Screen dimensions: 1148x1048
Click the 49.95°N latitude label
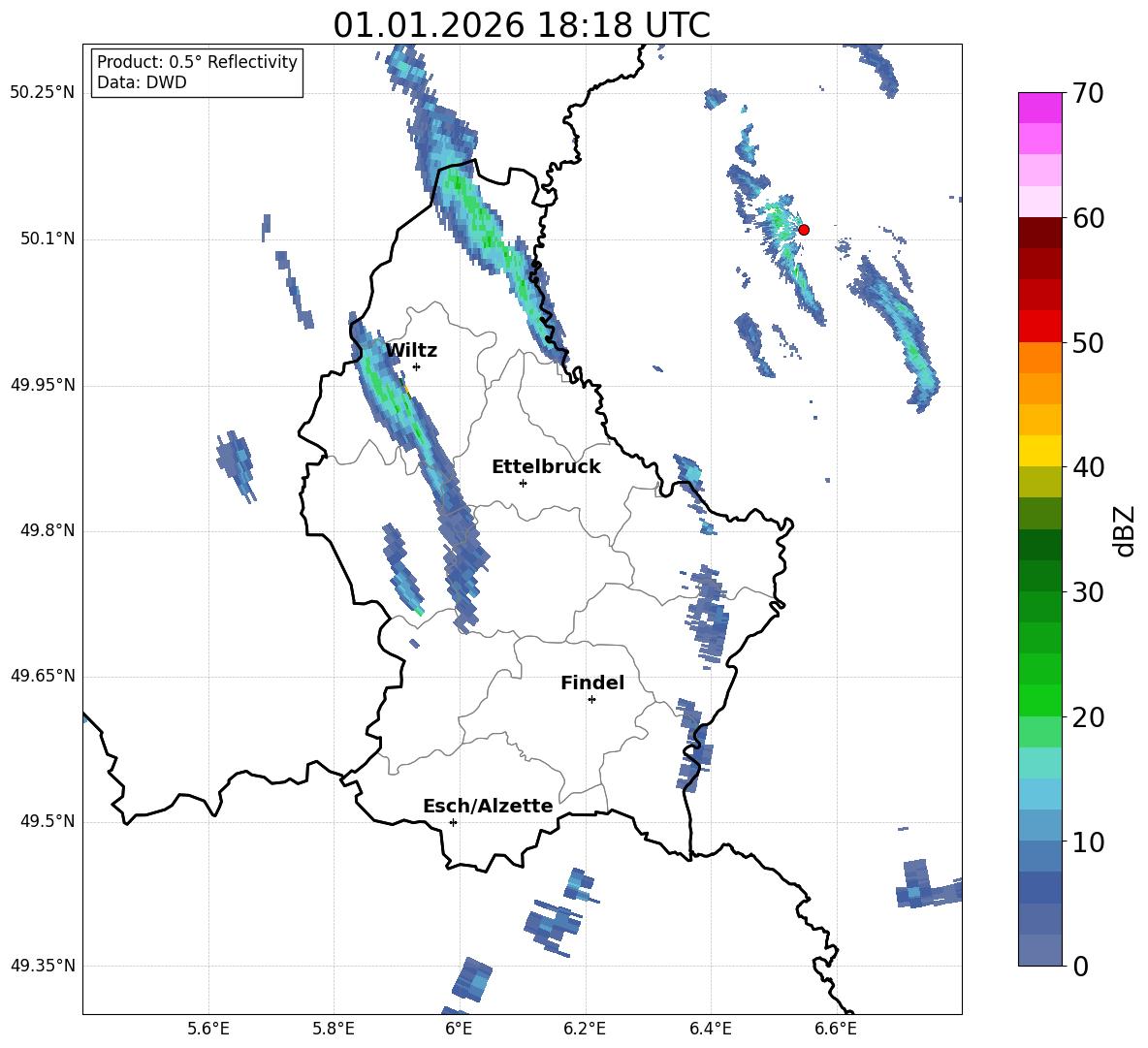(43, 385)
